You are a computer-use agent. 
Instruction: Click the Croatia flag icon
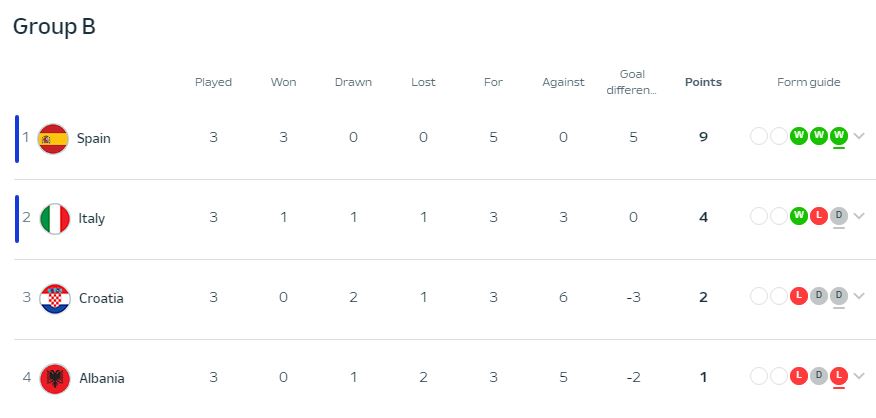tap(55, 298)
